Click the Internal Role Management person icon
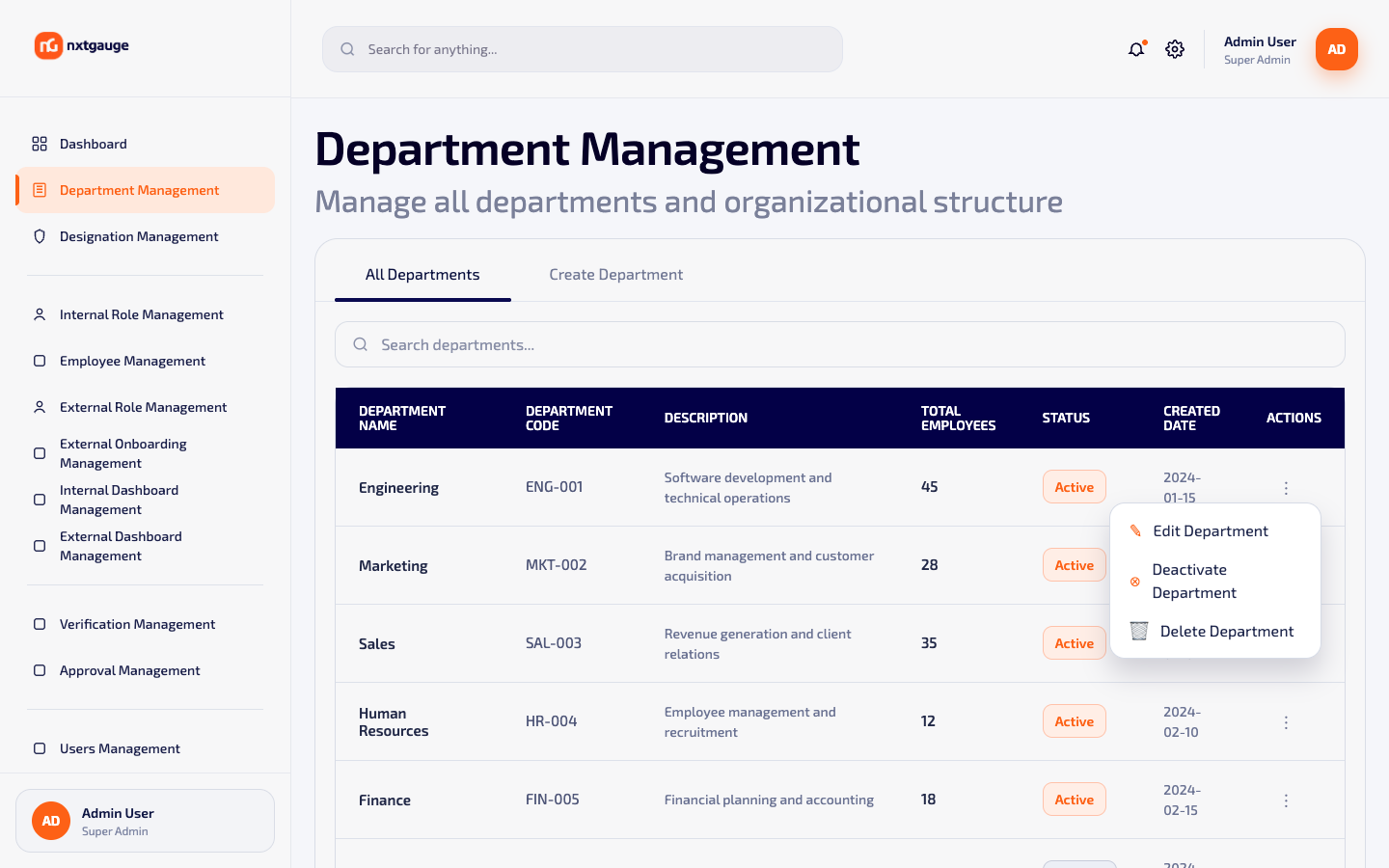 click(40, 314)
